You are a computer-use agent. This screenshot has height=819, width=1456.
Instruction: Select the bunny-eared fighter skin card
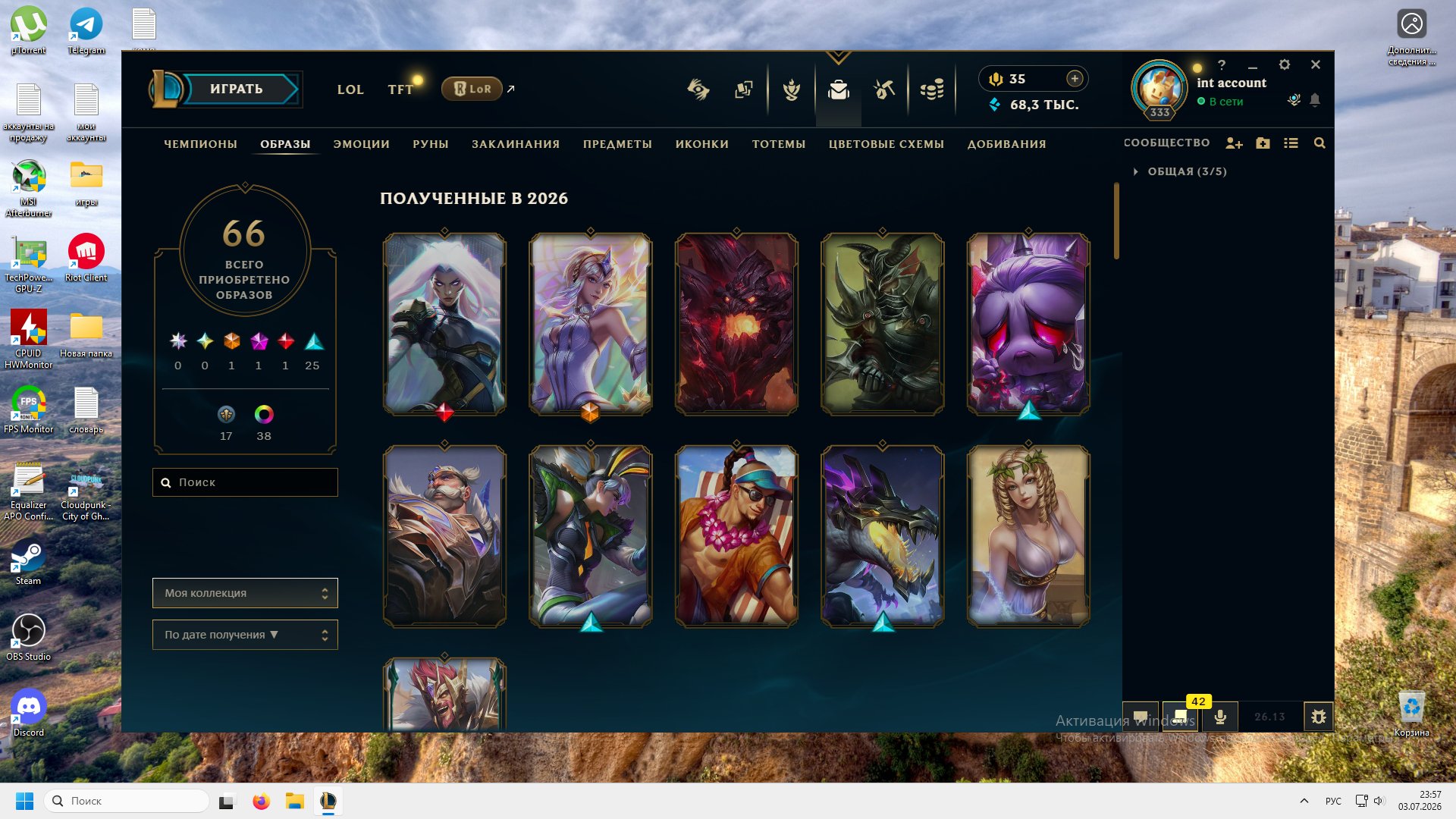pyautogui.click(x=590, y=536)
